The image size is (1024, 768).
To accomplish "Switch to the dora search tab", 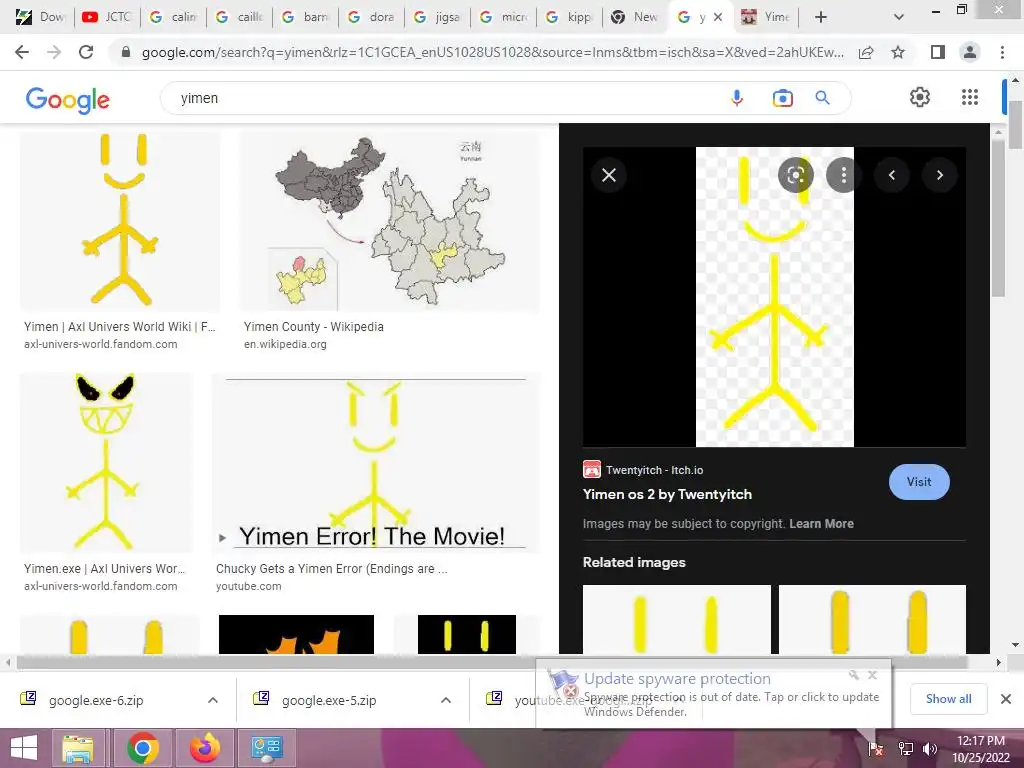I will point(371,18).
